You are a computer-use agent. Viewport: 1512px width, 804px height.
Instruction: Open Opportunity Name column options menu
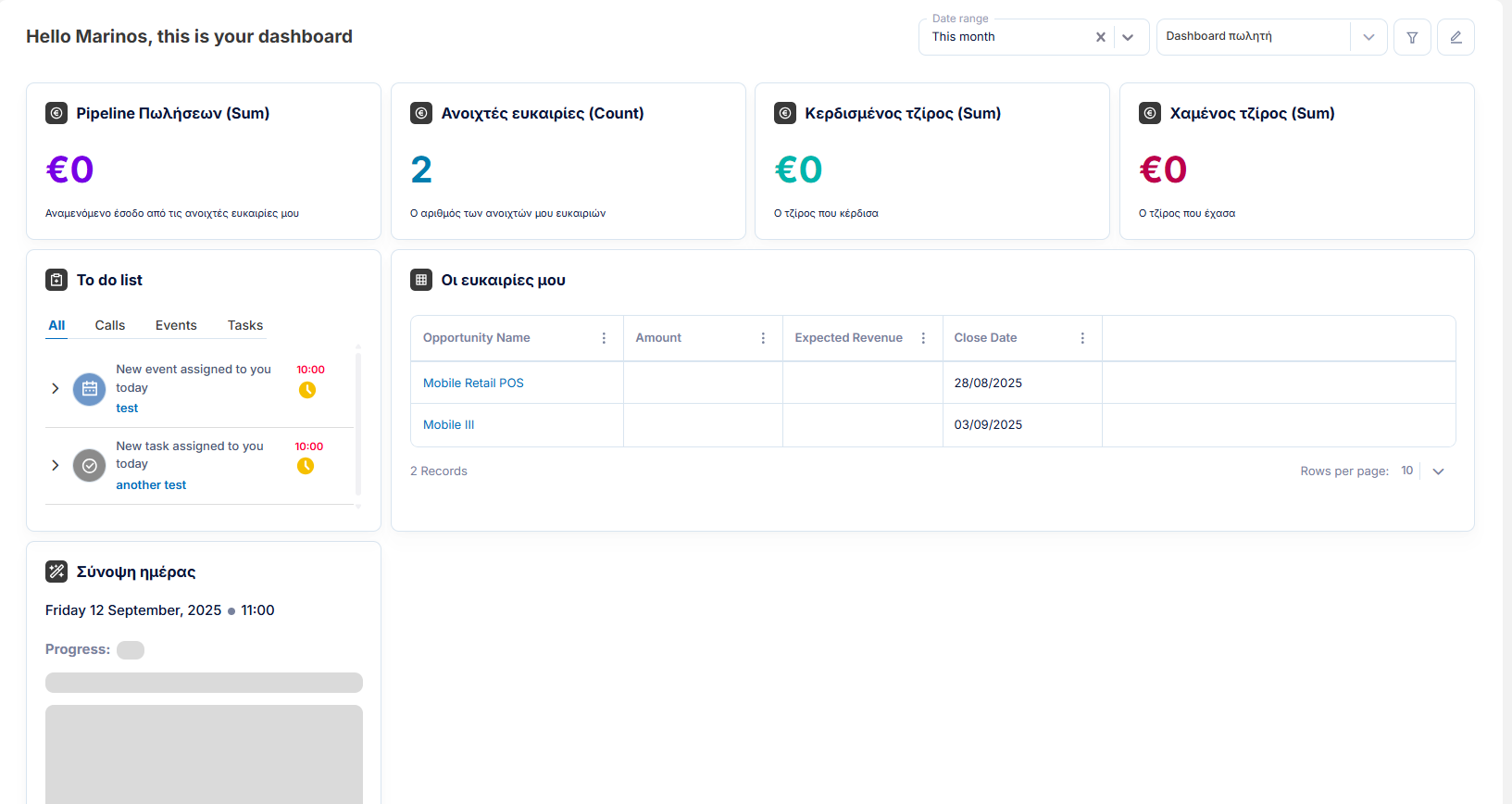tap(604, 338)
